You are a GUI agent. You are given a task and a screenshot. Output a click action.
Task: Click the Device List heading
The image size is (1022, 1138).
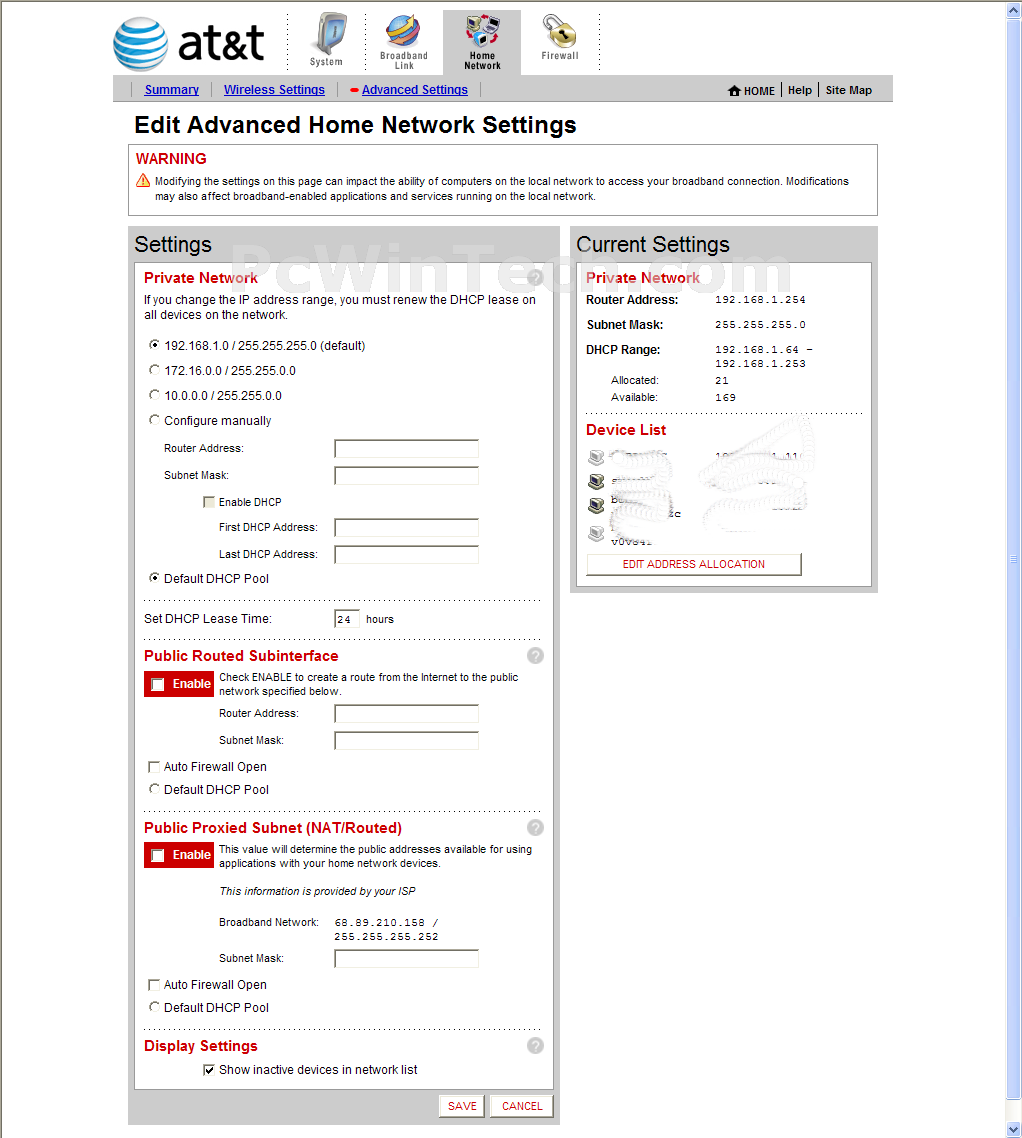626,430
